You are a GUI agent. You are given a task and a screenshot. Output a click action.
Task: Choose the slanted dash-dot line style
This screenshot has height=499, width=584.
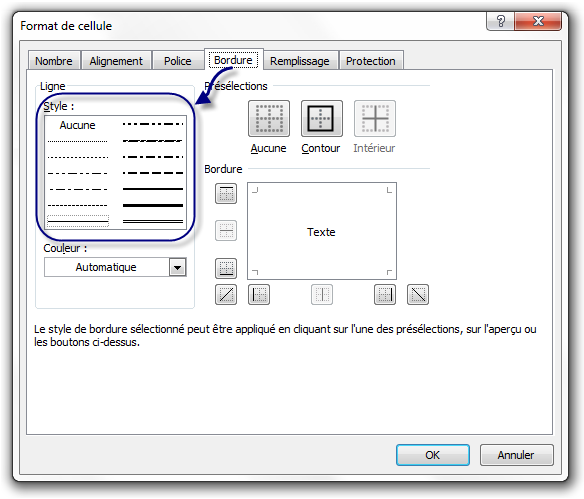(153, 141)
